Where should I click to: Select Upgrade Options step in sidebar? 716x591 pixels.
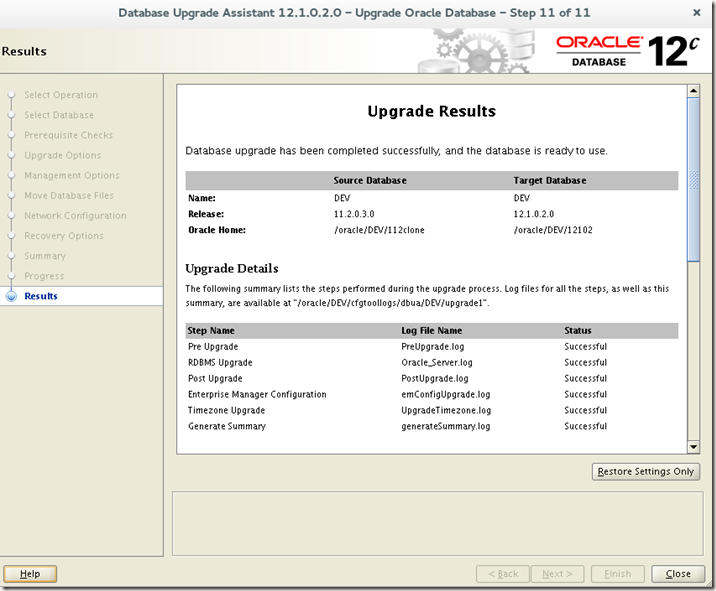[63, 155]
